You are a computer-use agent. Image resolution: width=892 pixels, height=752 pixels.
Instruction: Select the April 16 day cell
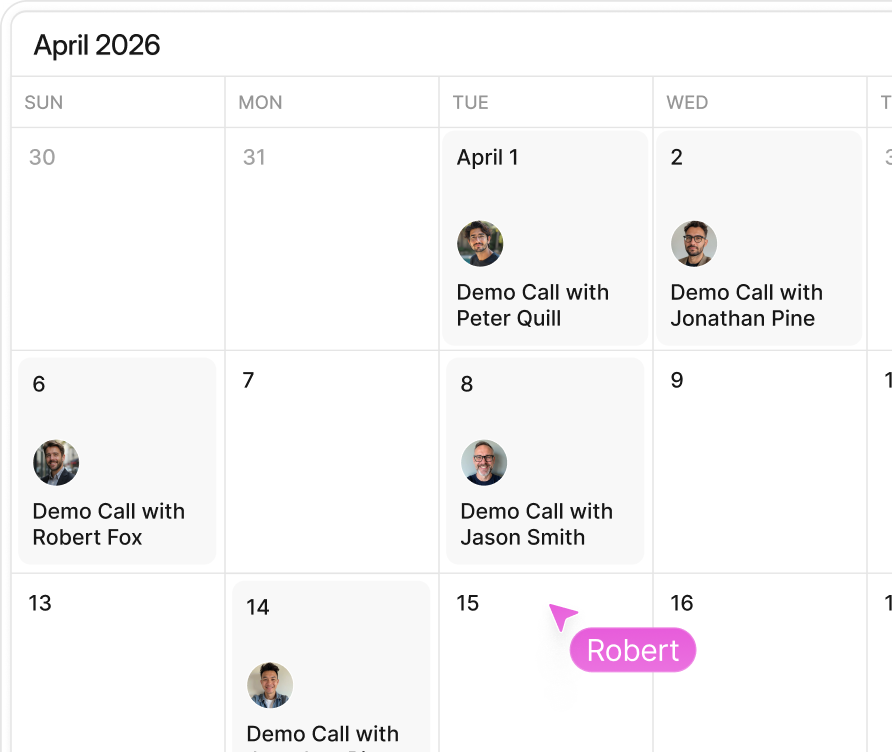pyautogui.click(x=759, y=663)
